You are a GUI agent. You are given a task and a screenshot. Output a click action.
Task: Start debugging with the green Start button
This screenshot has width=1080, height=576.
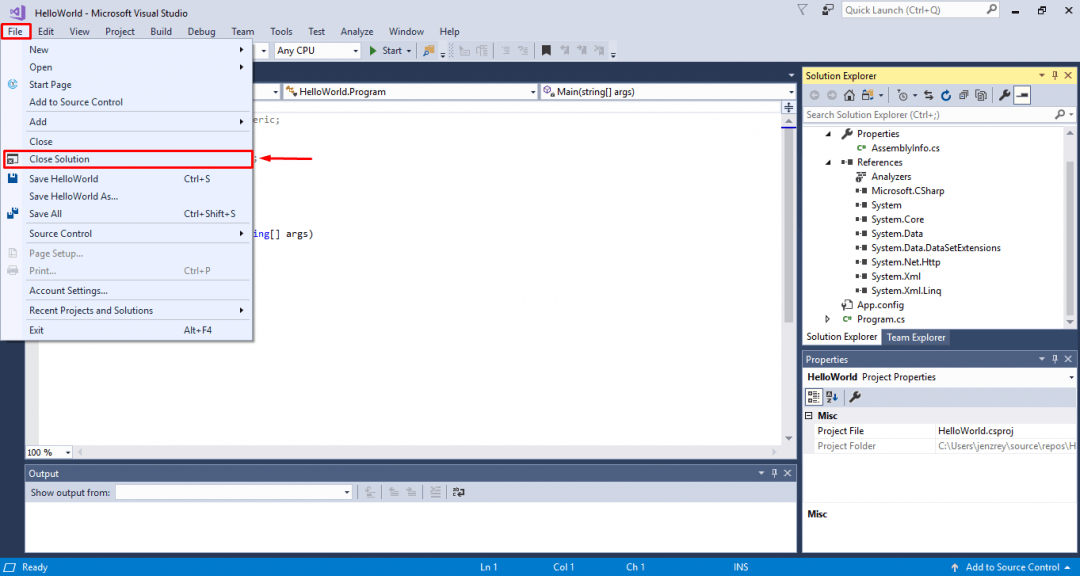click(388, 50)
